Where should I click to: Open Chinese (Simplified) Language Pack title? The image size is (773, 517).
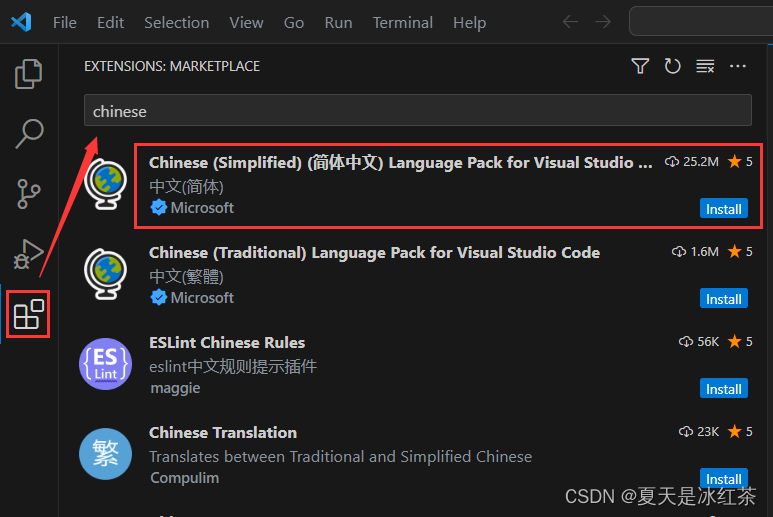pos(400,162)
